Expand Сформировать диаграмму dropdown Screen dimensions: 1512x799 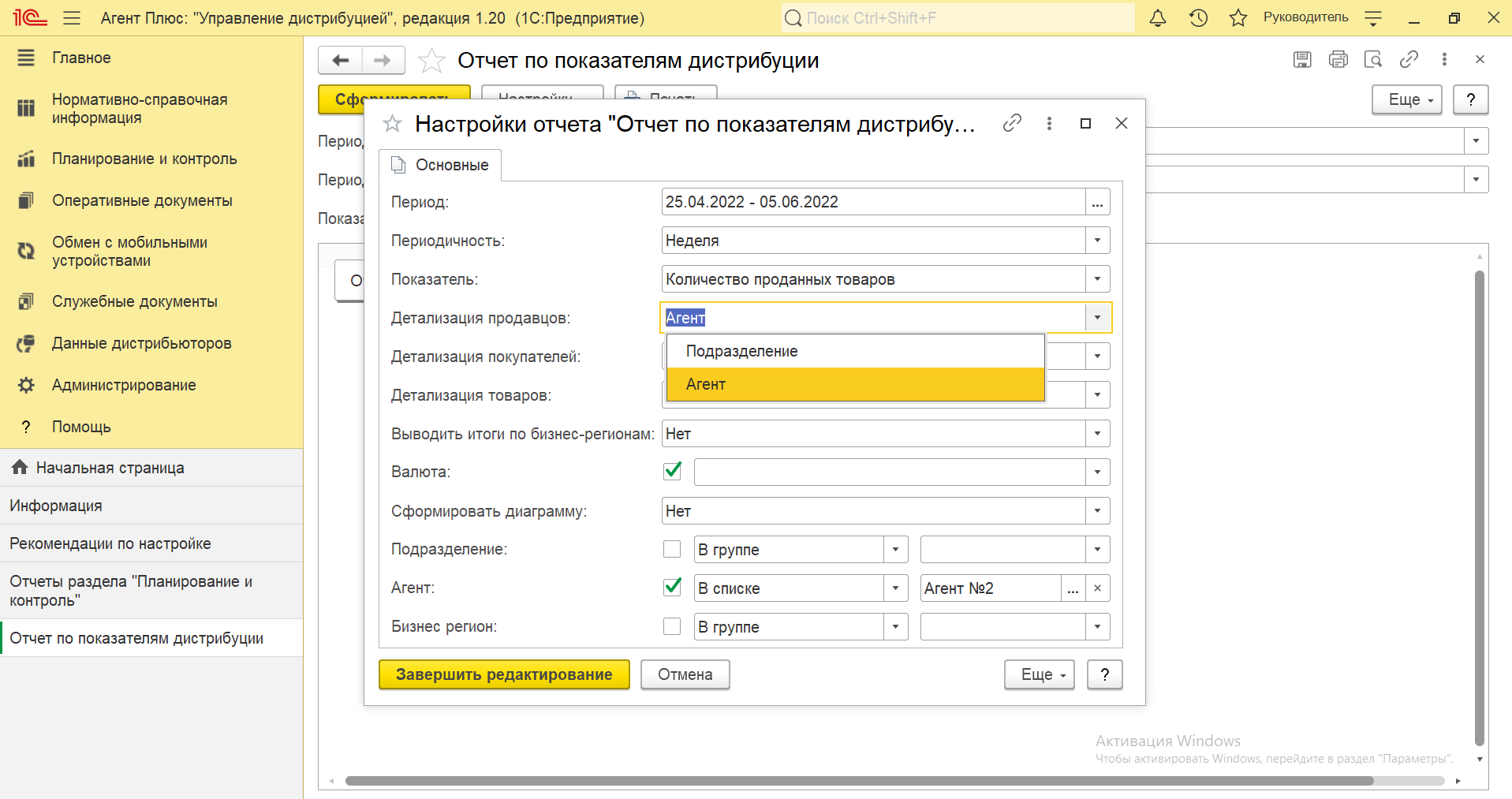click(1097, 511)
